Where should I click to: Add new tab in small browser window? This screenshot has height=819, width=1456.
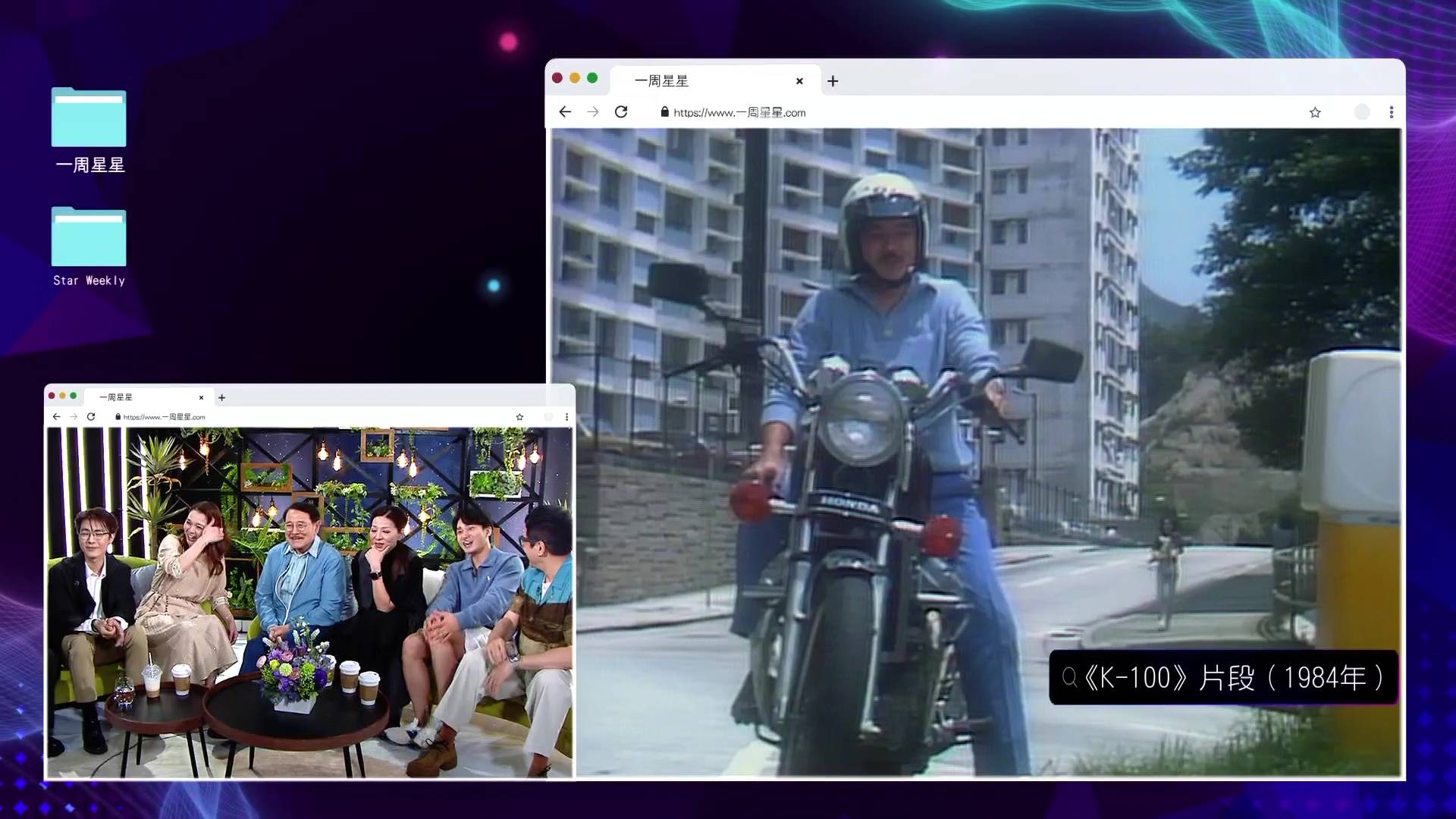tap(221, 397)
